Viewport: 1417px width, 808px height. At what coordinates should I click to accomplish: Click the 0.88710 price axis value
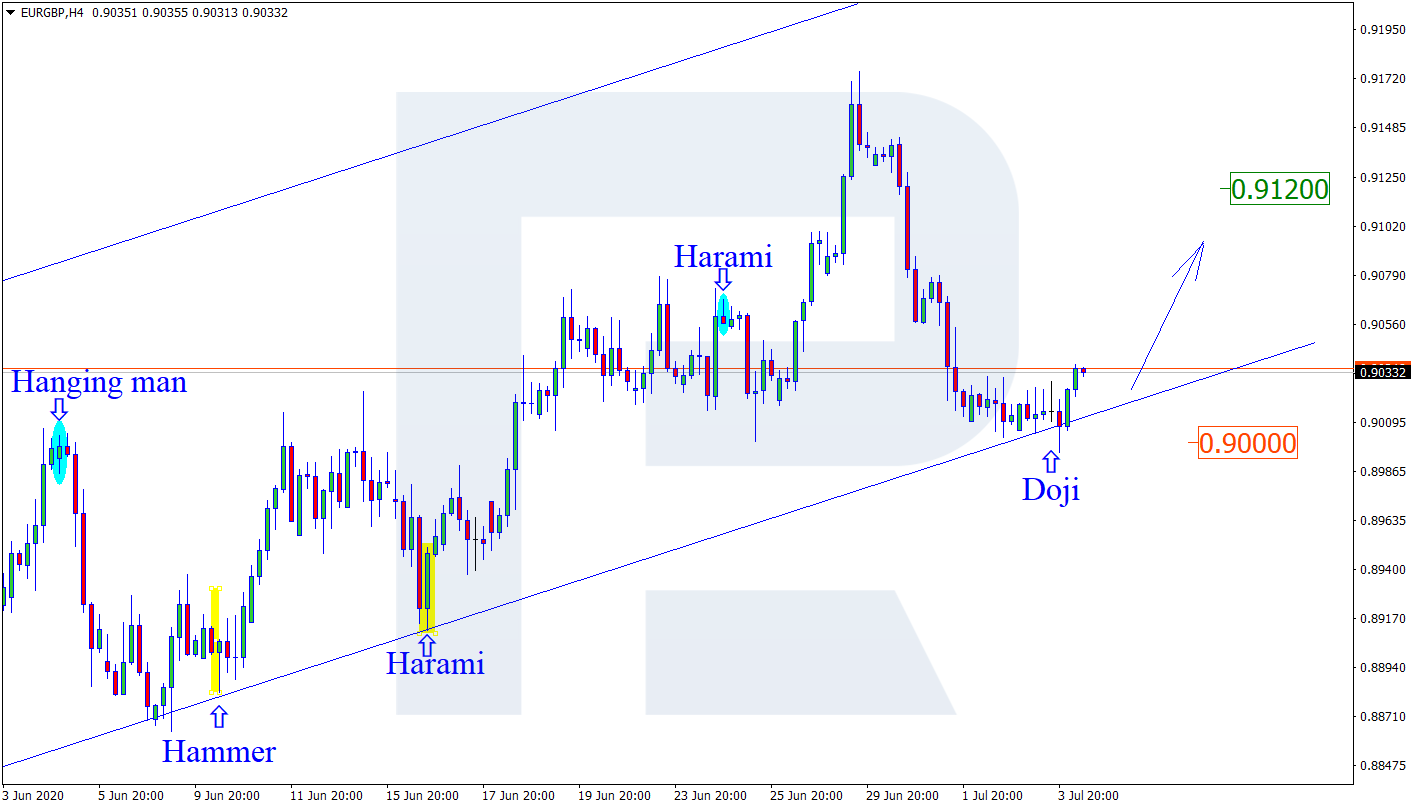tap(1385, 716)
